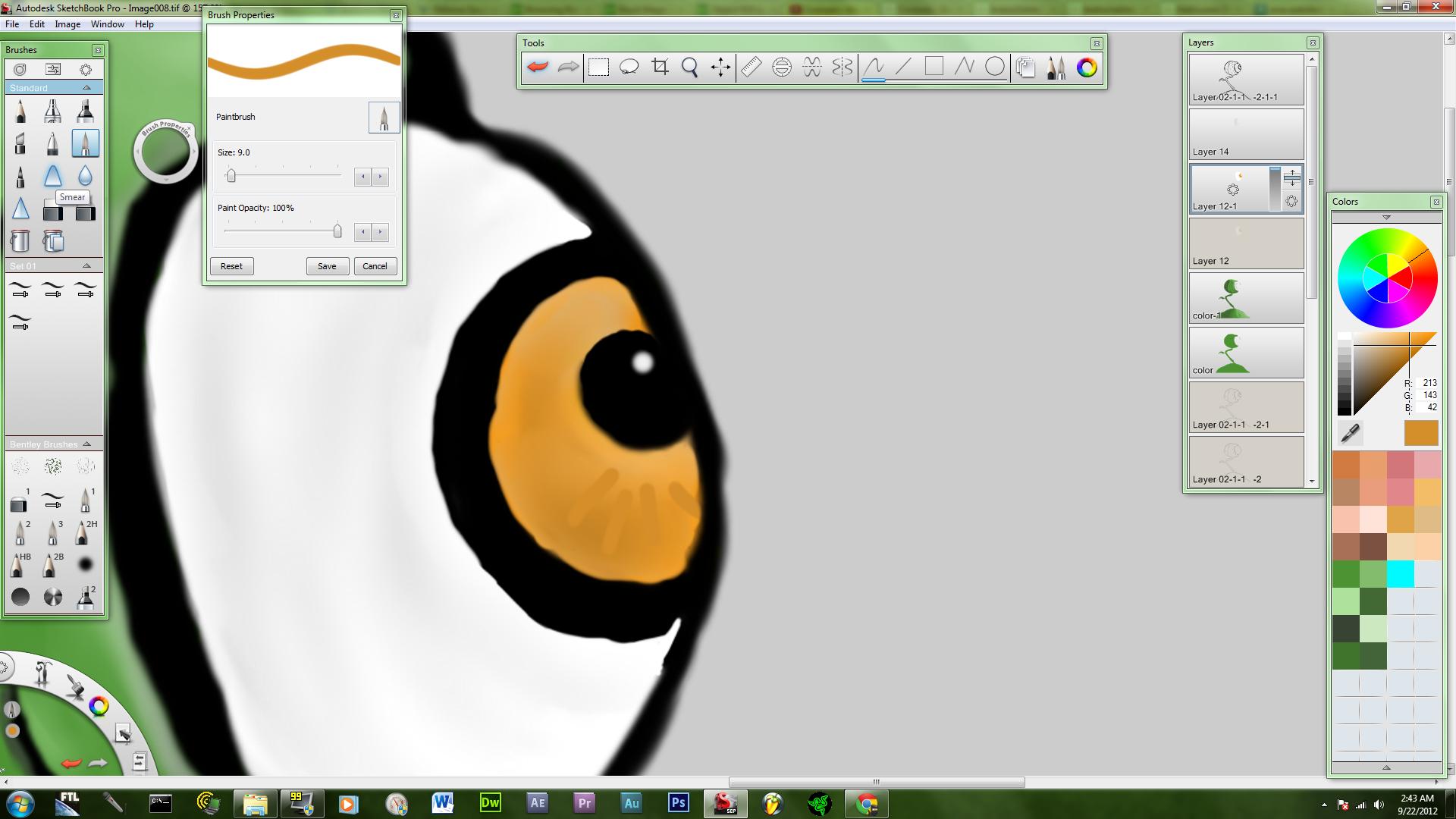Open the Help menu
Image resolution: width=1456 pixels, height=819 pixels.
(144, 24)
